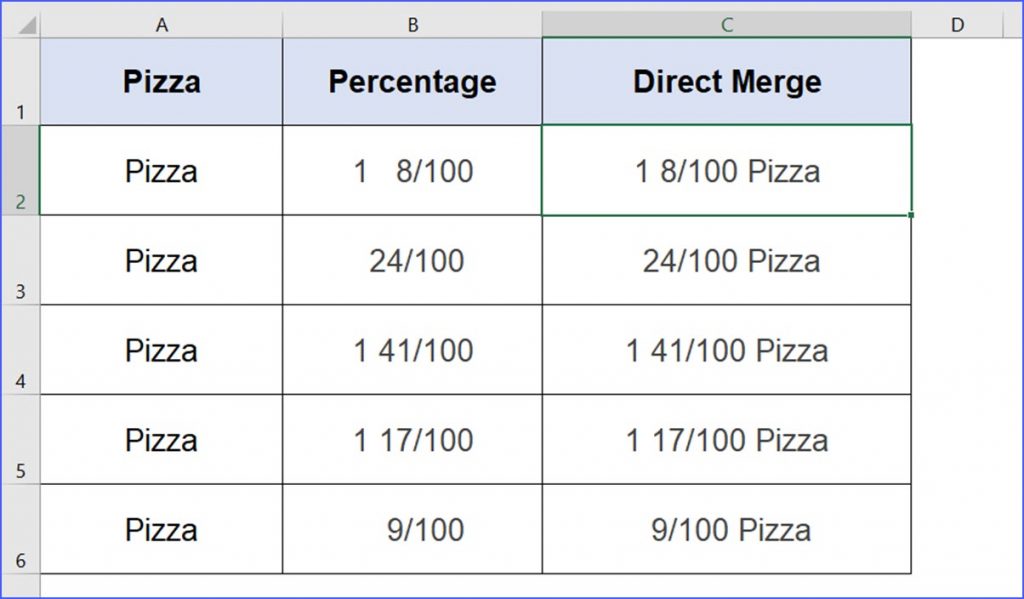1024x599 pixels.
Task: Select the Pizza cell in row 4
Action: tap(162, 351)
